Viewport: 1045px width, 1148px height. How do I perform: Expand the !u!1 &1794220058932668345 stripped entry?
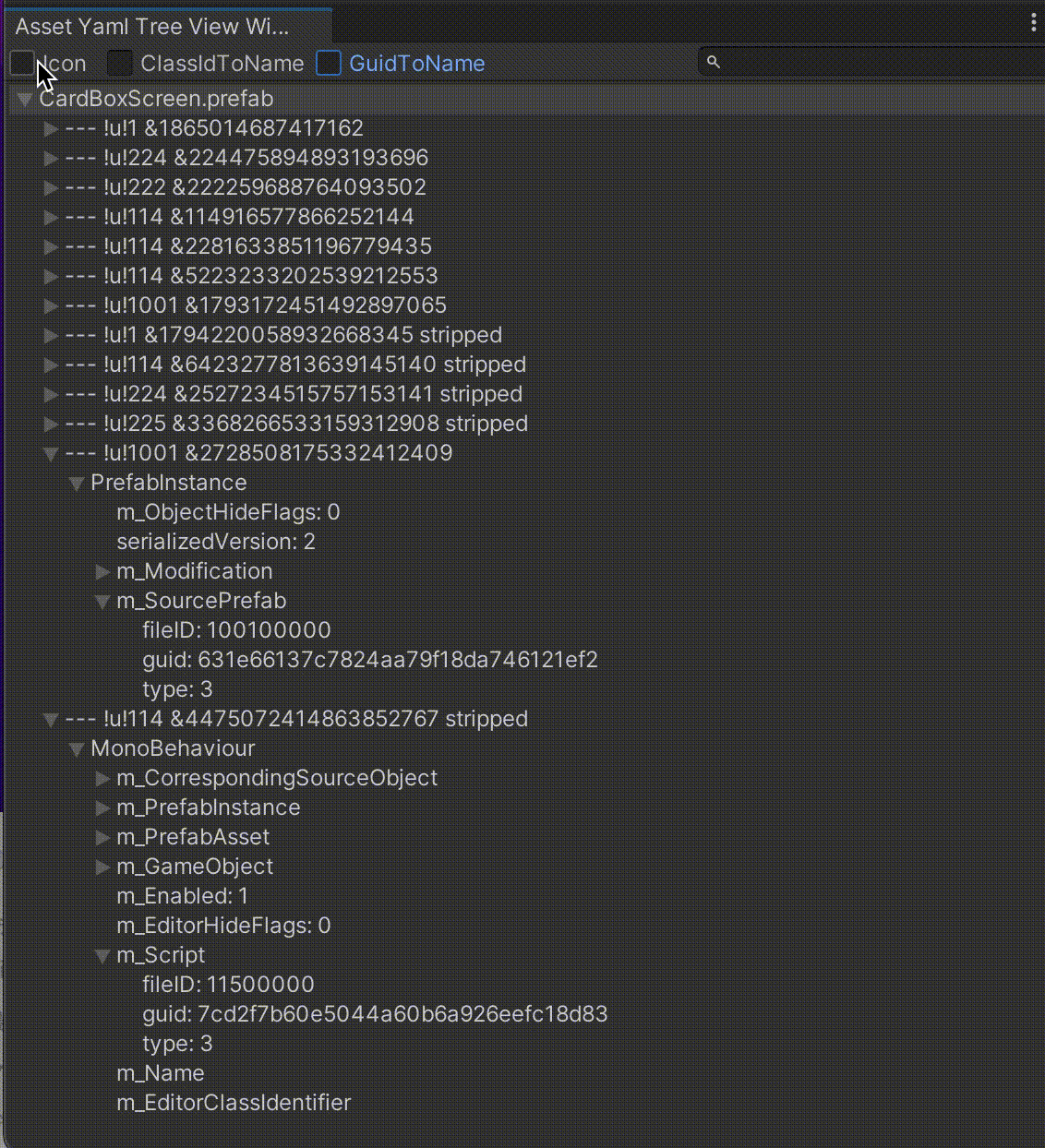pyautogui.click(x=52, y=336)
